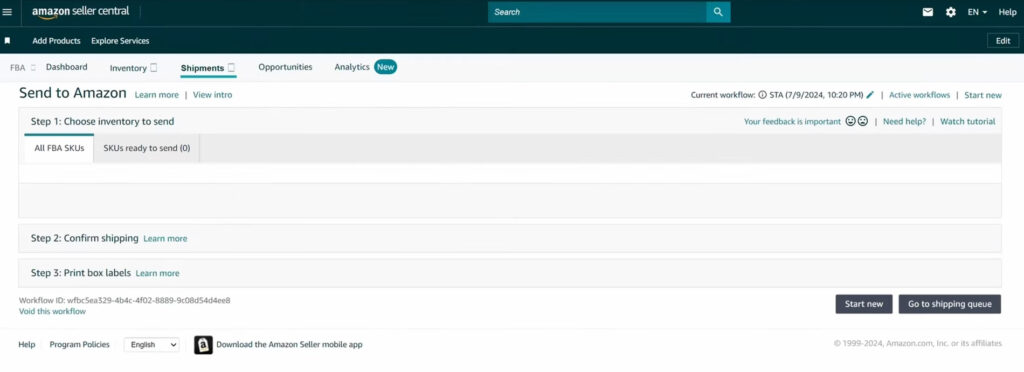Click in the Search input field

coord(597,12)
